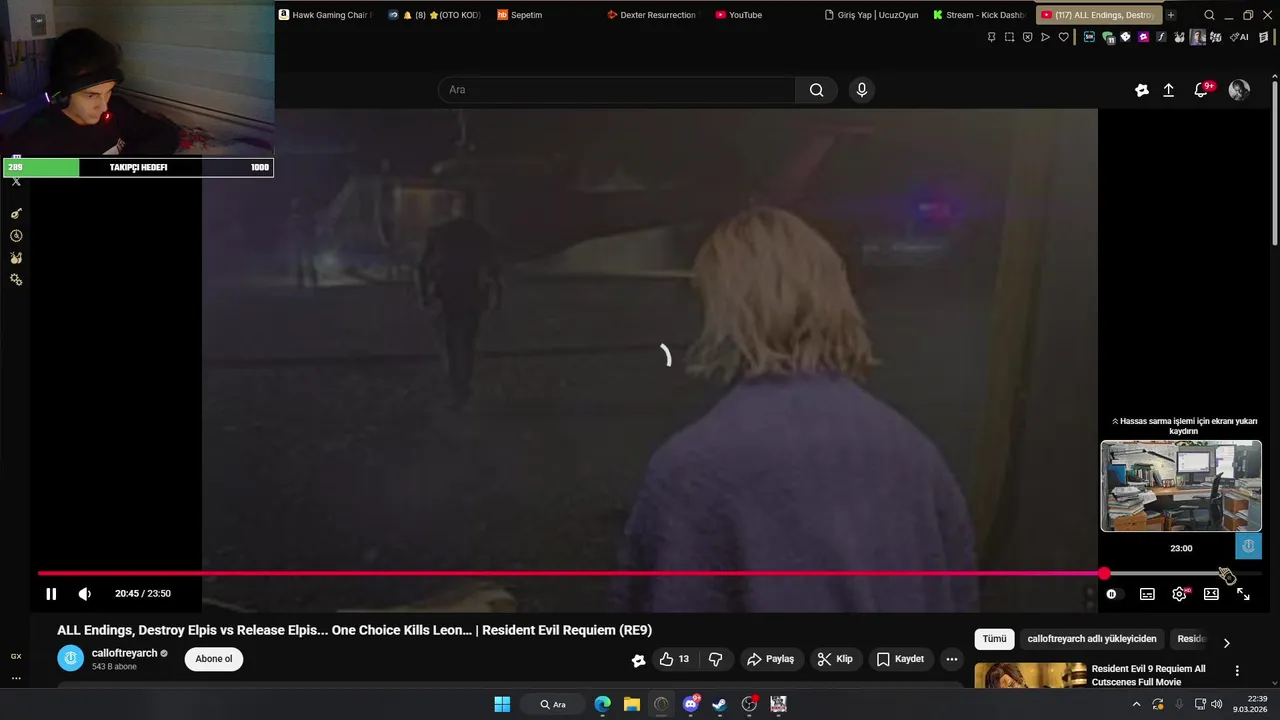This screenshot has height=720, width=1280.
Task: Click the pinboard pin icon in toolbar
Action: [991, 37]
